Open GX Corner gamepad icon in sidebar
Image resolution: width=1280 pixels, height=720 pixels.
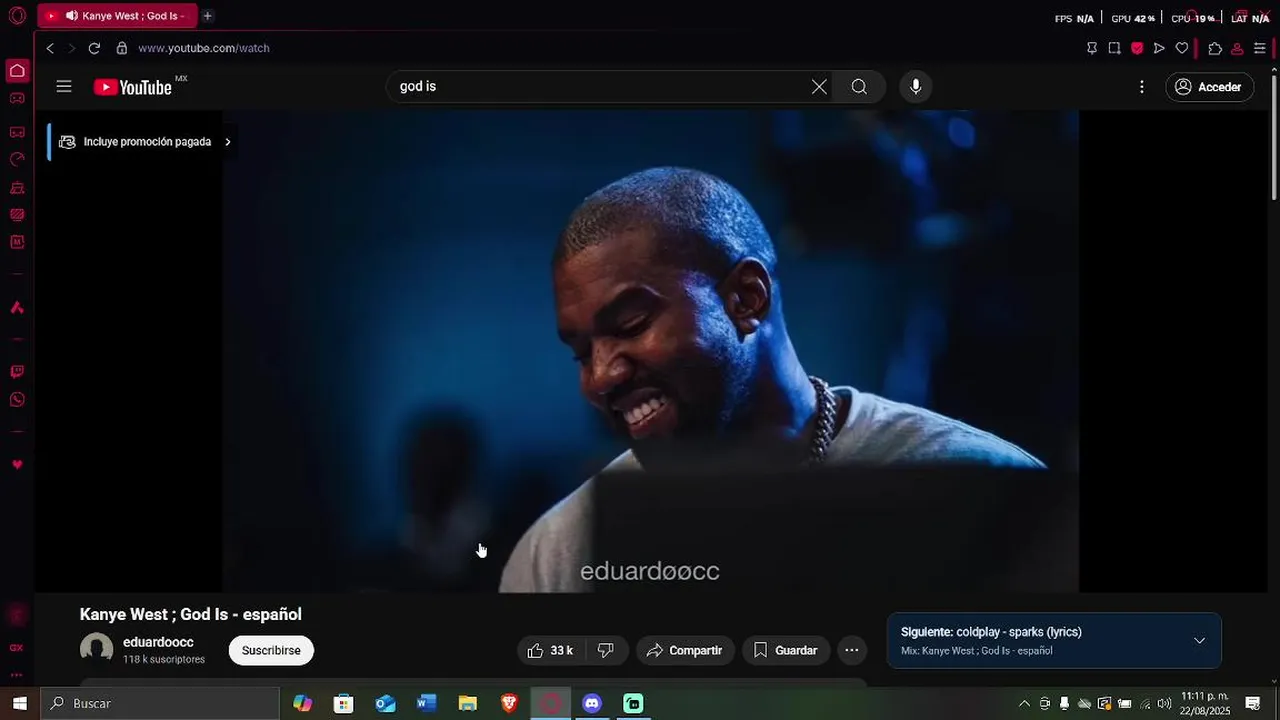click(x=17, y=98)
